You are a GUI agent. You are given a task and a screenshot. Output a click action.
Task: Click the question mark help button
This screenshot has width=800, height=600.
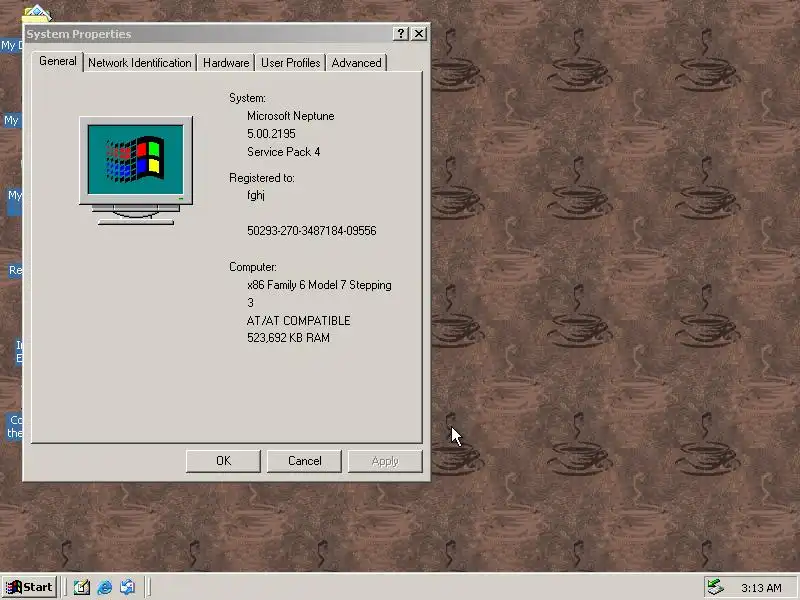tap(401, 34)
